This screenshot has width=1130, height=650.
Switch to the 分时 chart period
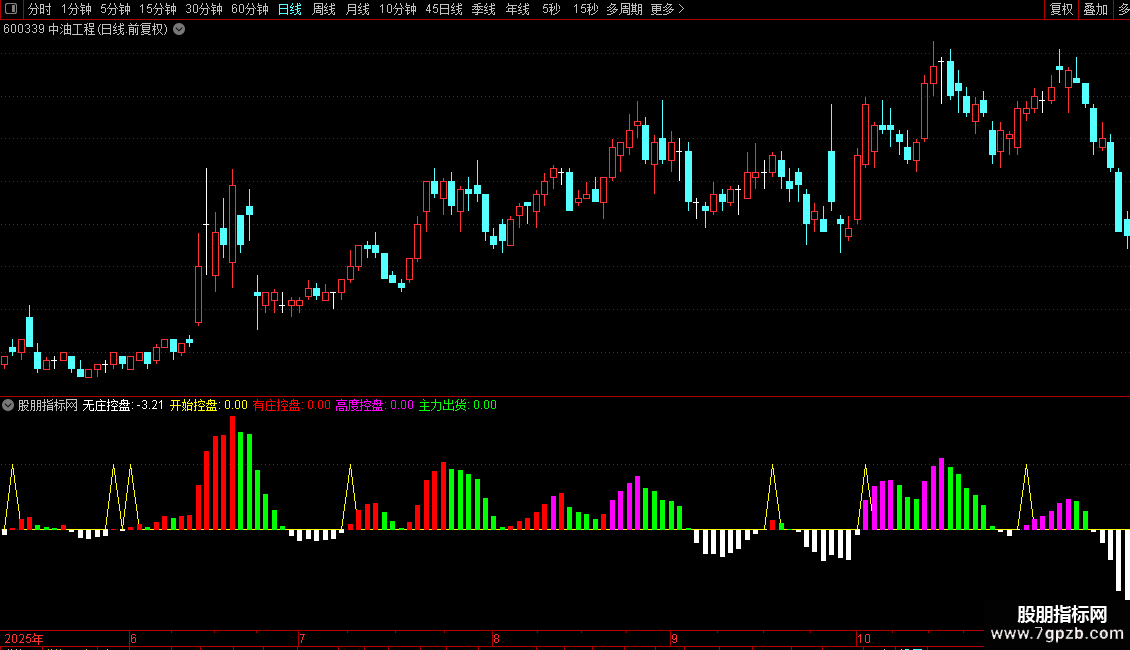(40, 9)
